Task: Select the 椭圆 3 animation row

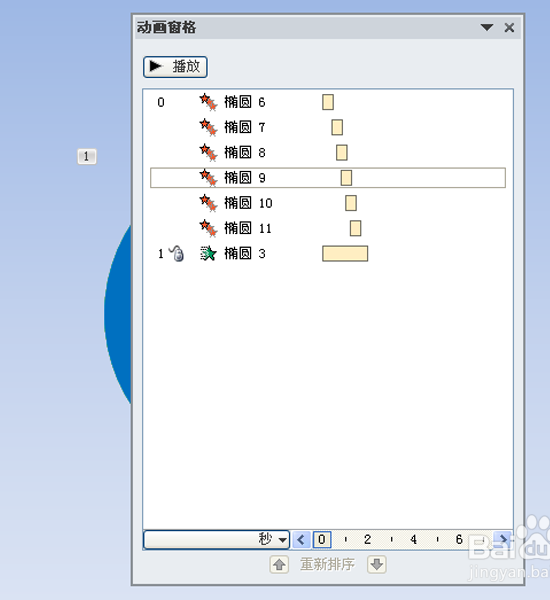Action: click(328, 254)
